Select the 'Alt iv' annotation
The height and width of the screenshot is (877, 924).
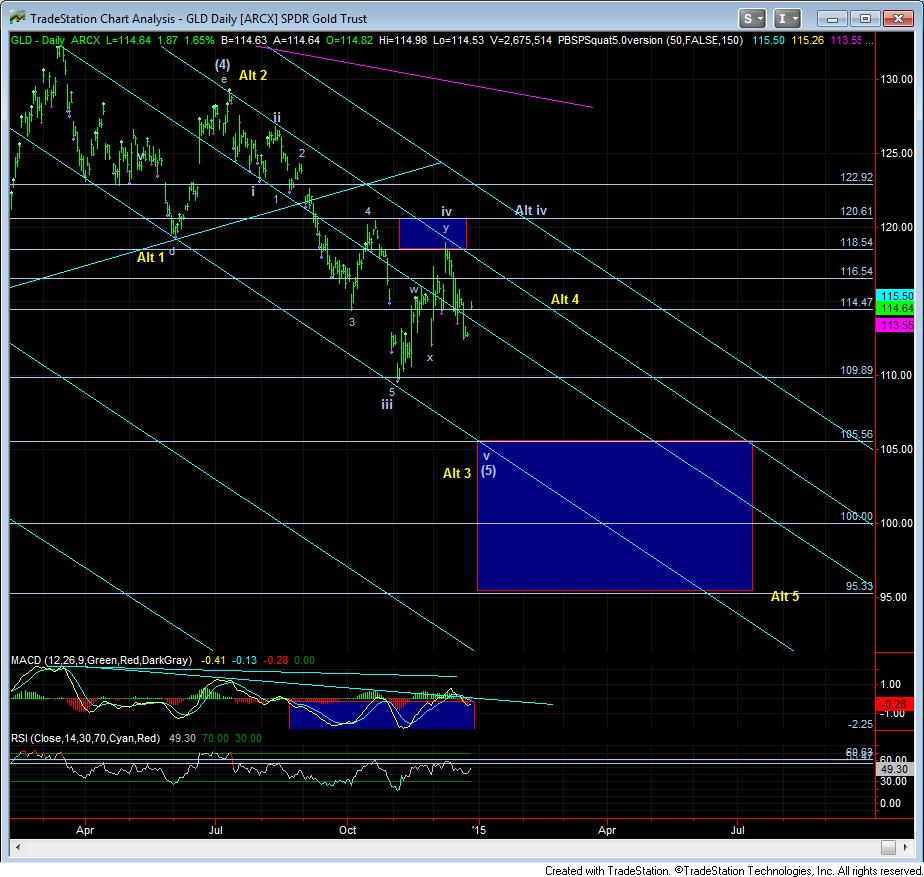pos(531,210)
